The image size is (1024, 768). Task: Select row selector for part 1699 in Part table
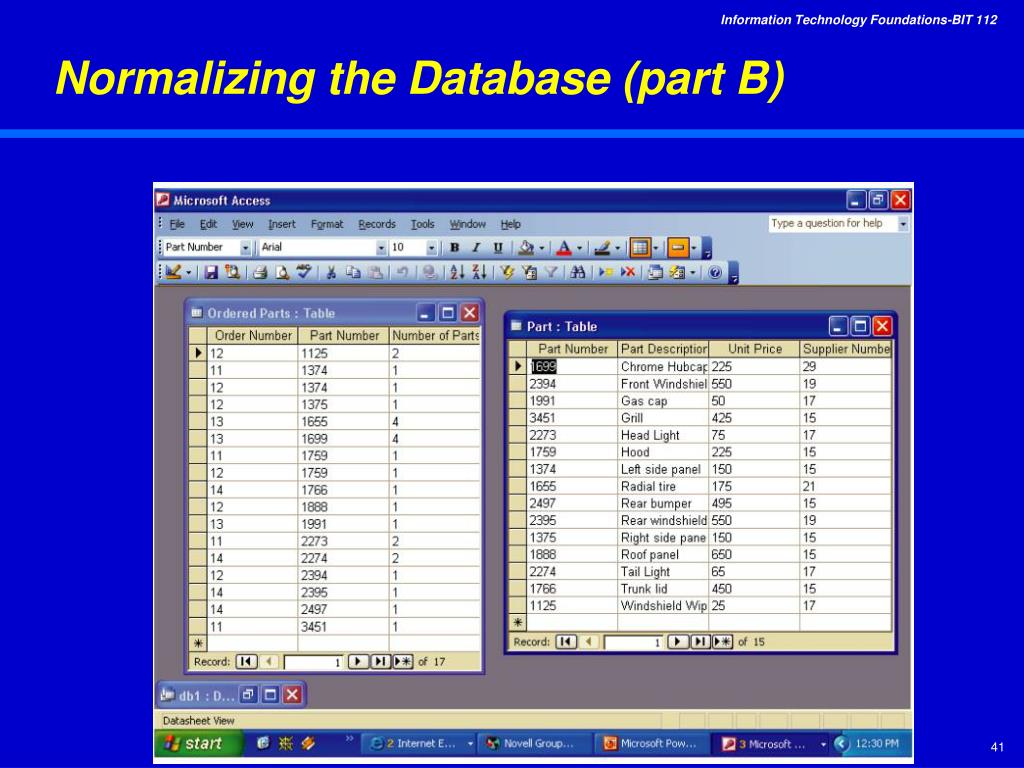pyautogui.click(x=518, y=366)
